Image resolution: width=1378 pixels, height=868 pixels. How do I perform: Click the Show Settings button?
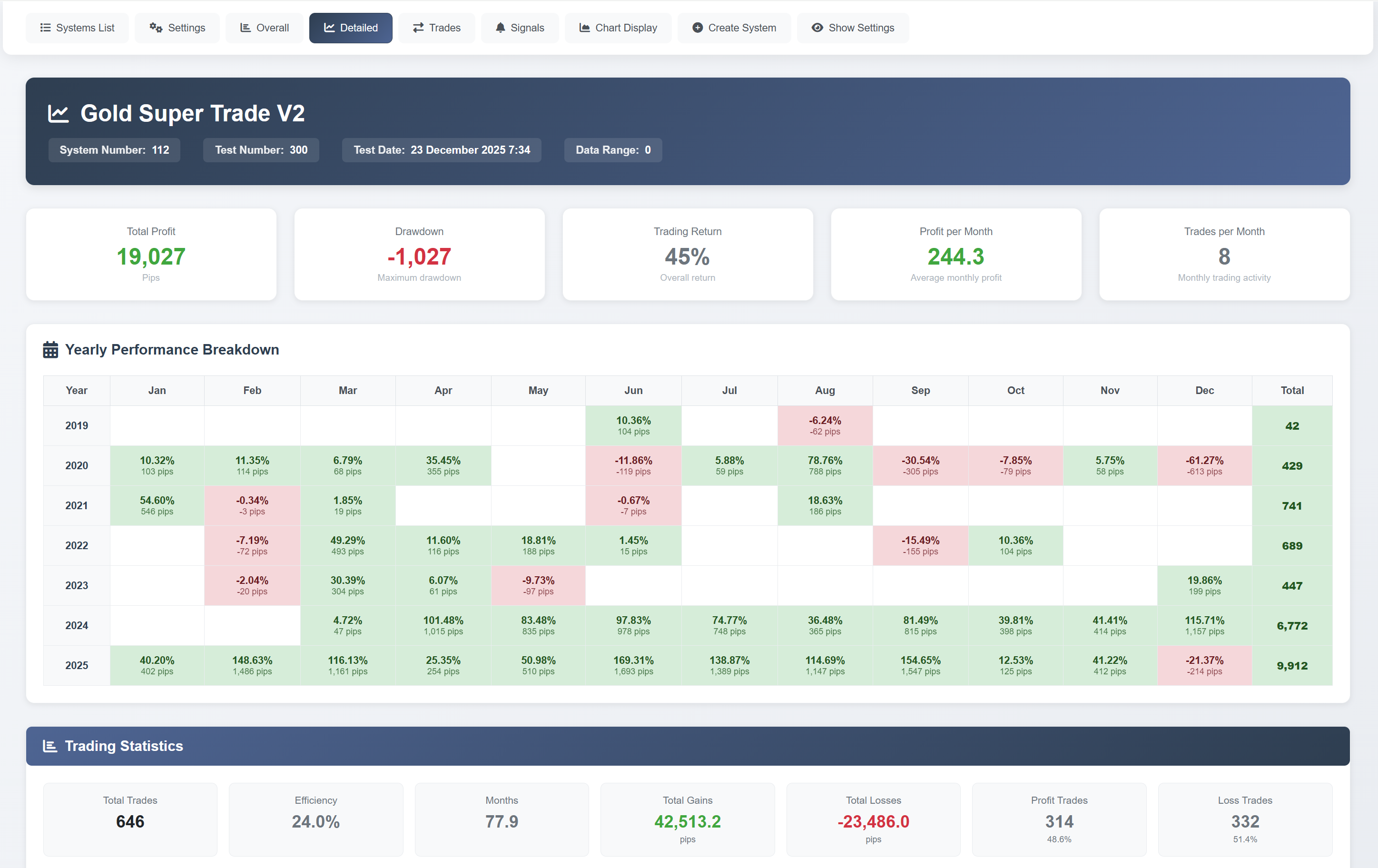pos(853,28)
